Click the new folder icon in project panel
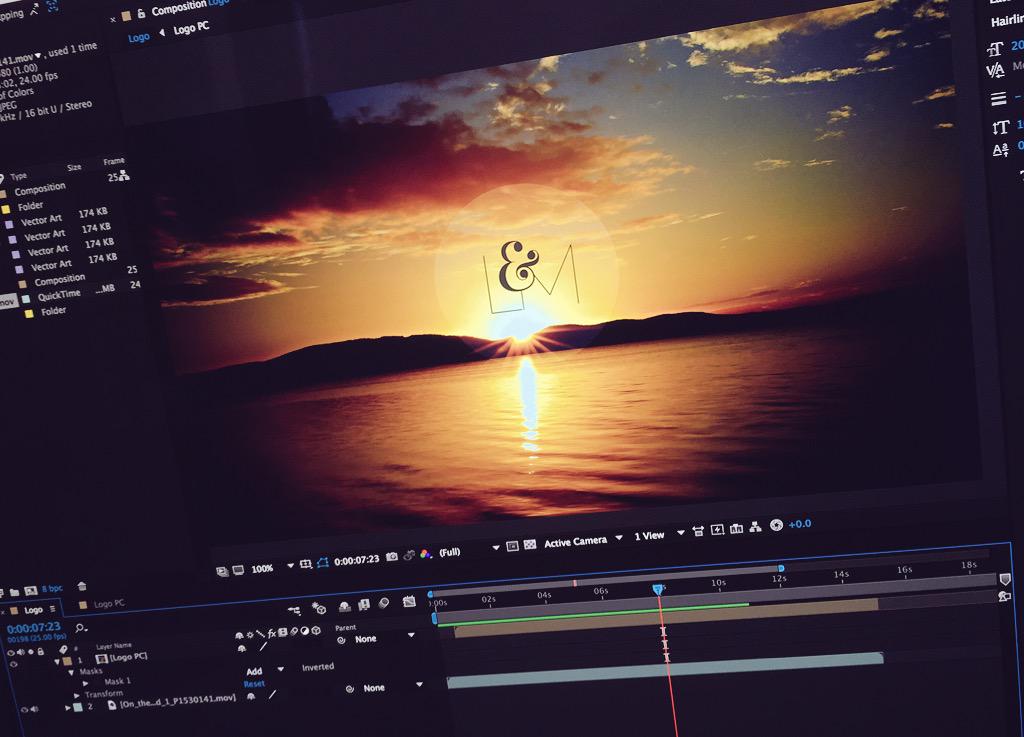 click(x=14, y=592)
